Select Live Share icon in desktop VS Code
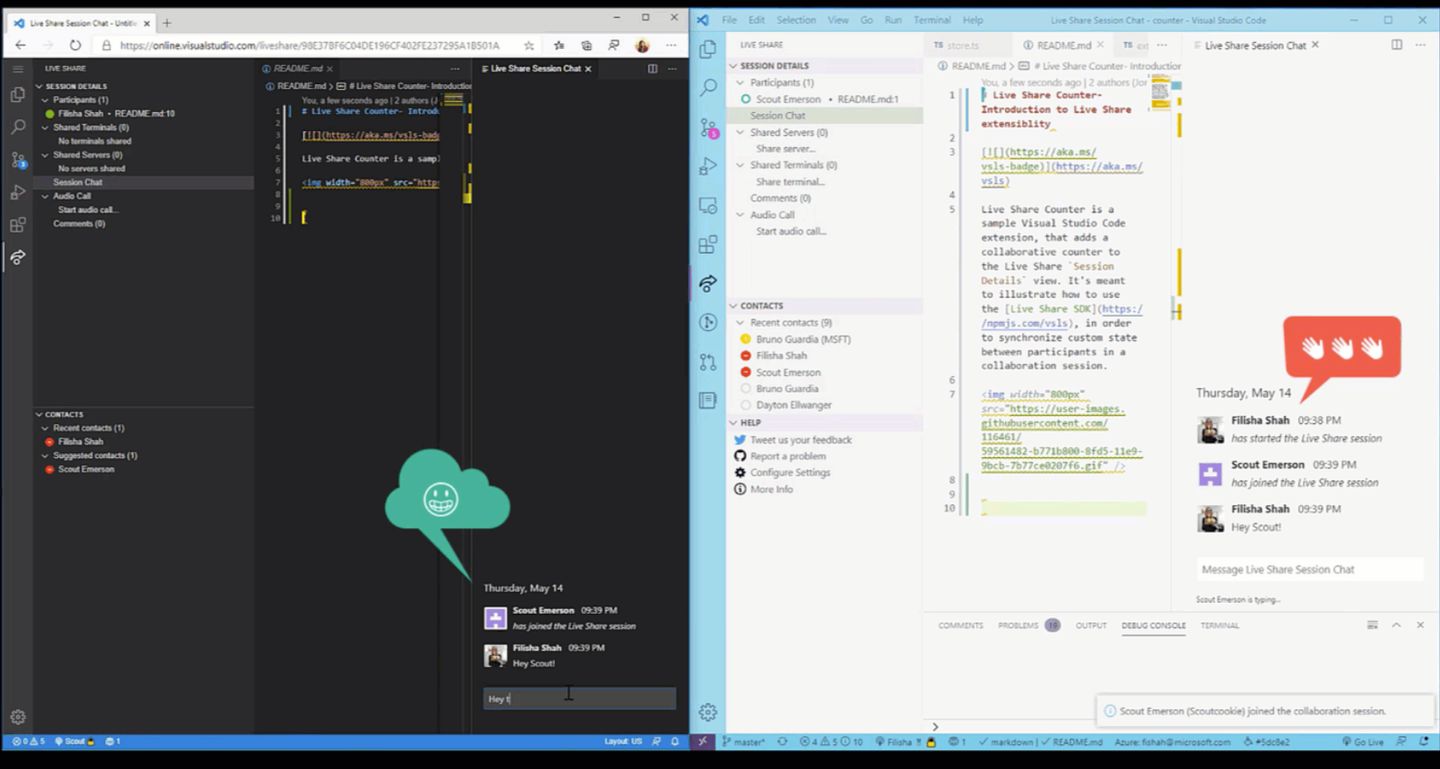 (x=708, y=283)
